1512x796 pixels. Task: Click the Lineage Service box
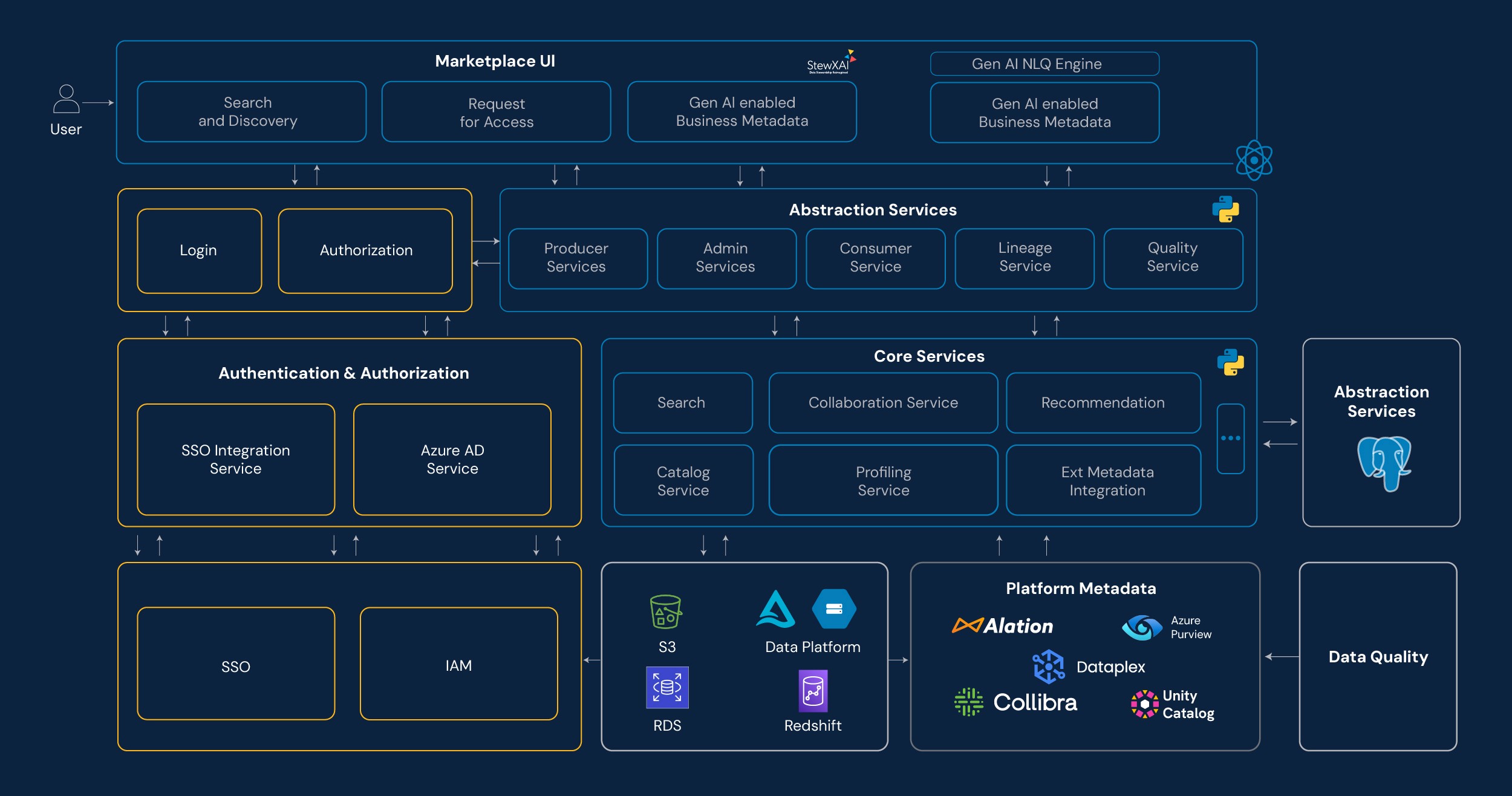point(1024,258)
